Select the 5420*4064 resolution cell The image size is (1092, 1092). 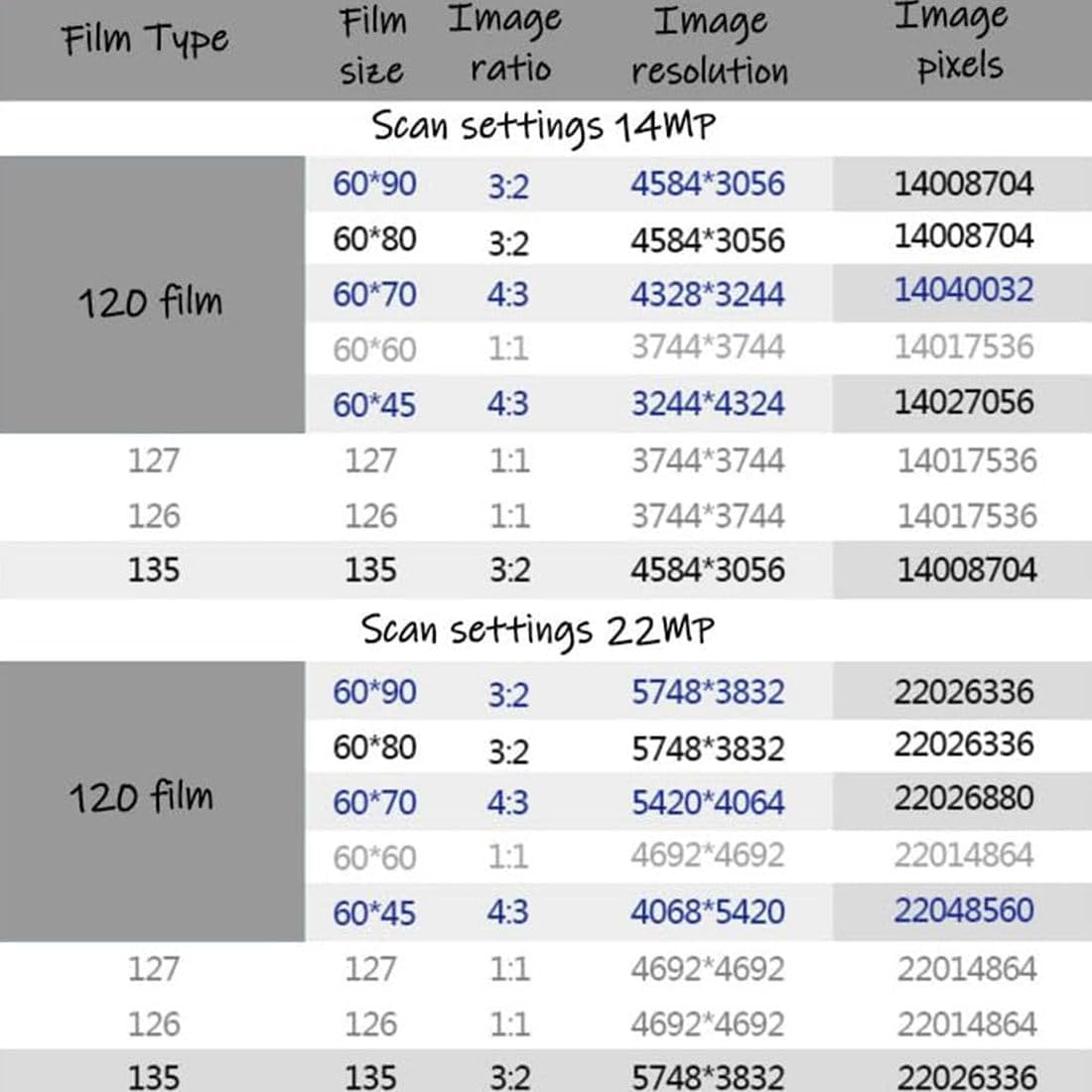(707, 802)
